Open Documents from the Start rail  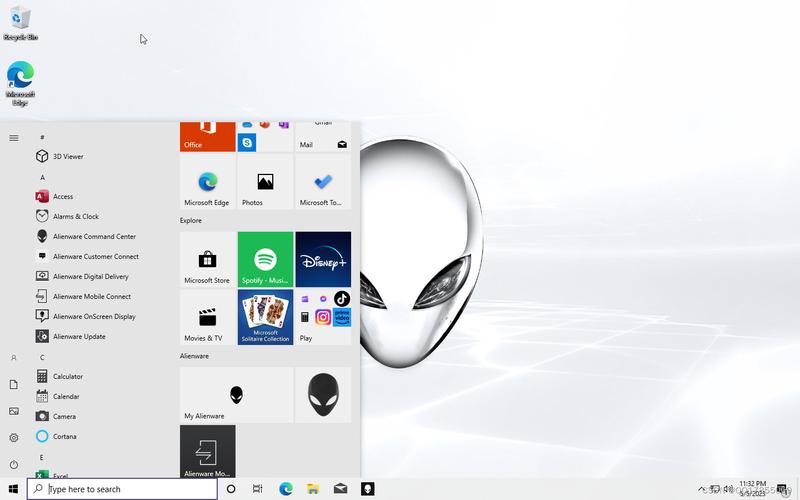[x=14, y=384]
